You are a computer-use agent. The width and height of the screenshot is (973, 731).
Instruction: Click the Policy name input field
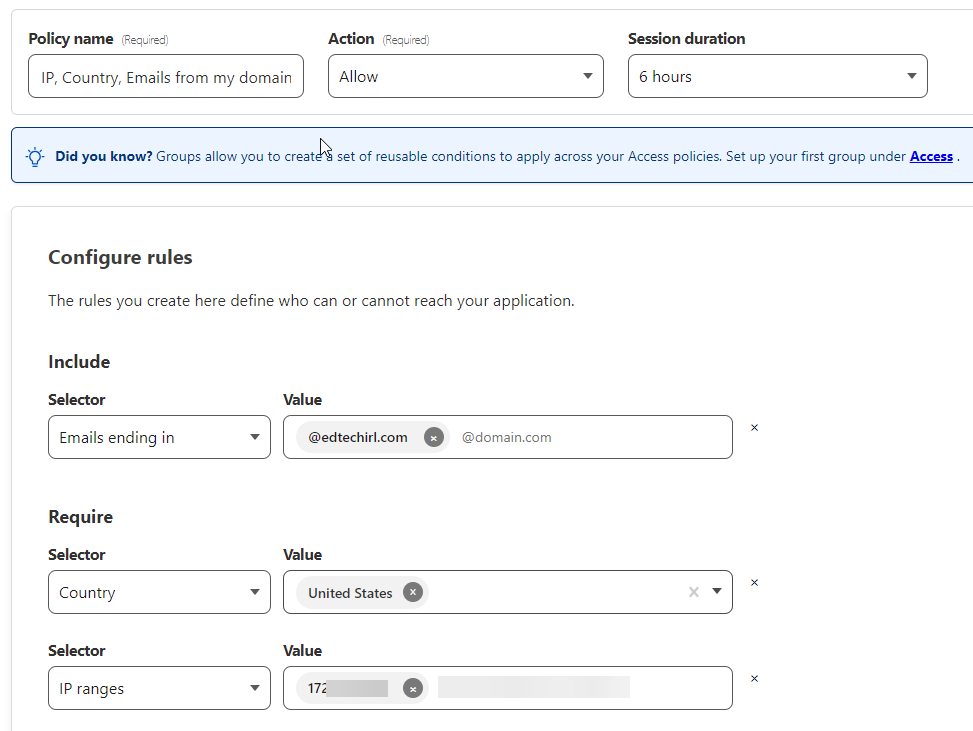point(165,76)
